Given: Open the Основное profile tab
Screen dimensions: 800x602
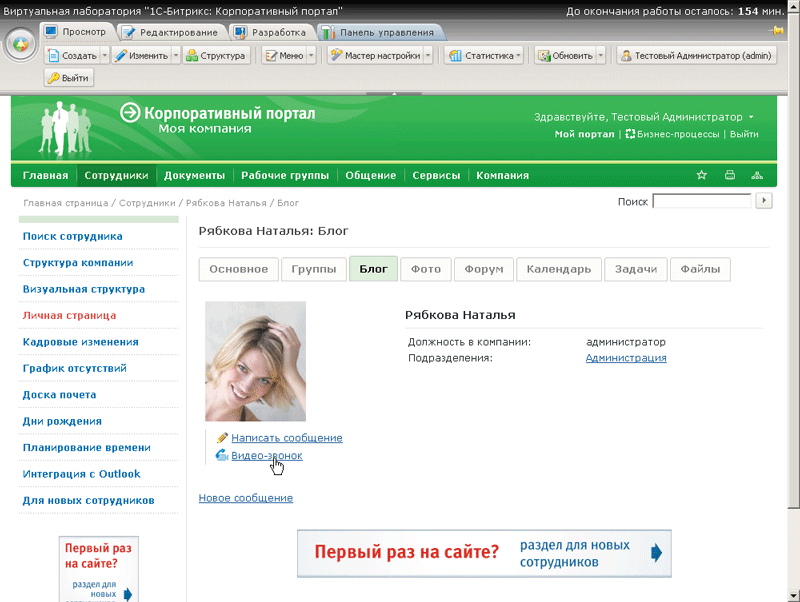Looking at the screenshot, I should (238, 269).
